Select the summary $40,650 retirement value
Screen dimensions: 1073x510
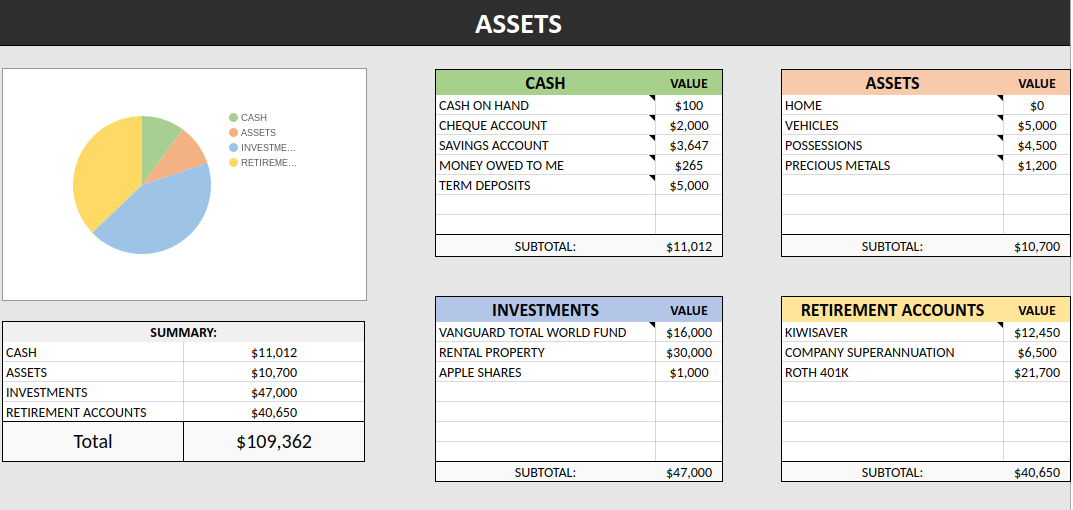point(274,412)
